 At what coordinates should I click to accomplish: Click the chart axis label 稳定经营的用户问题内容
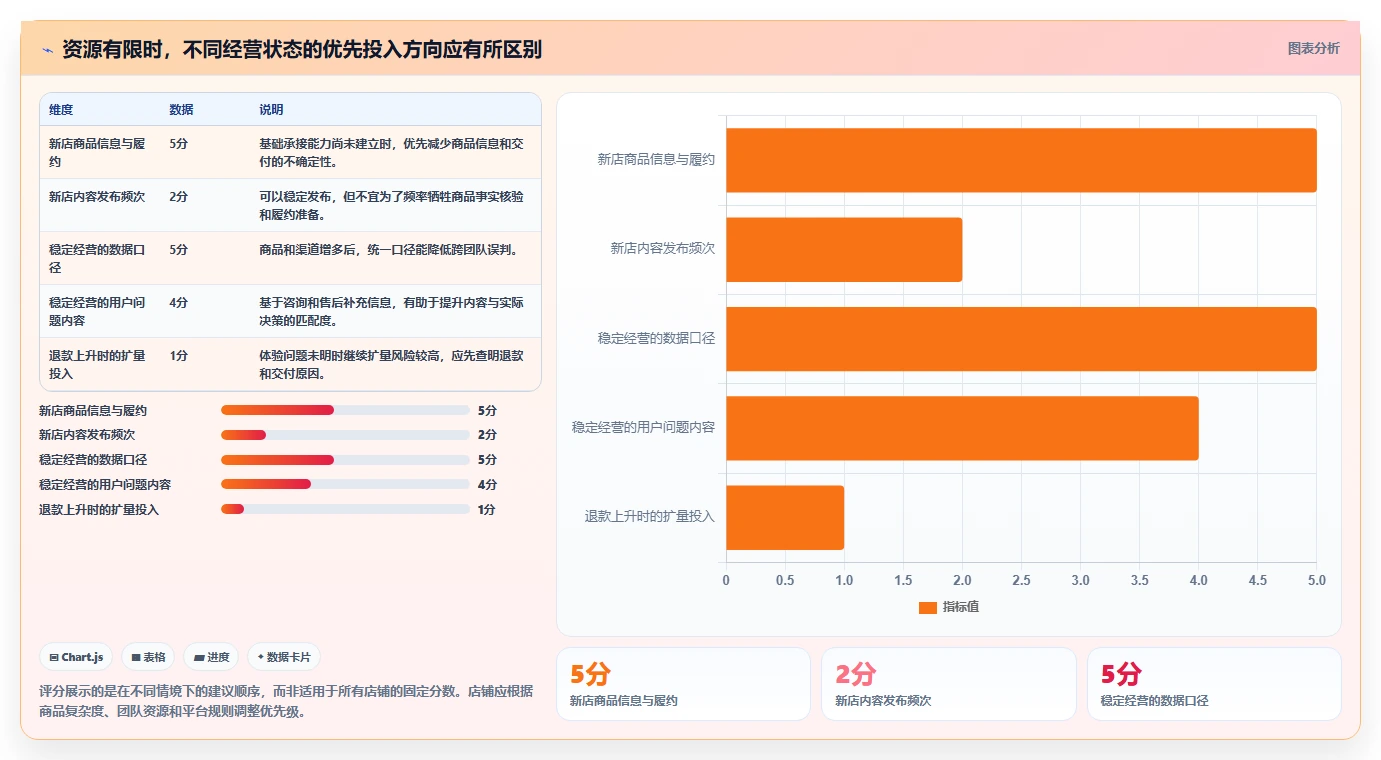click(x=643, y=428)
